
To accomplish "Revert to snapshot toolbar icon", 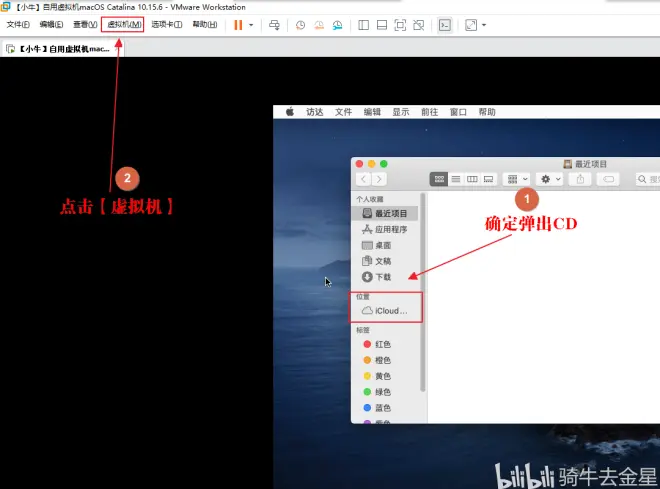I will click(319, 25).
